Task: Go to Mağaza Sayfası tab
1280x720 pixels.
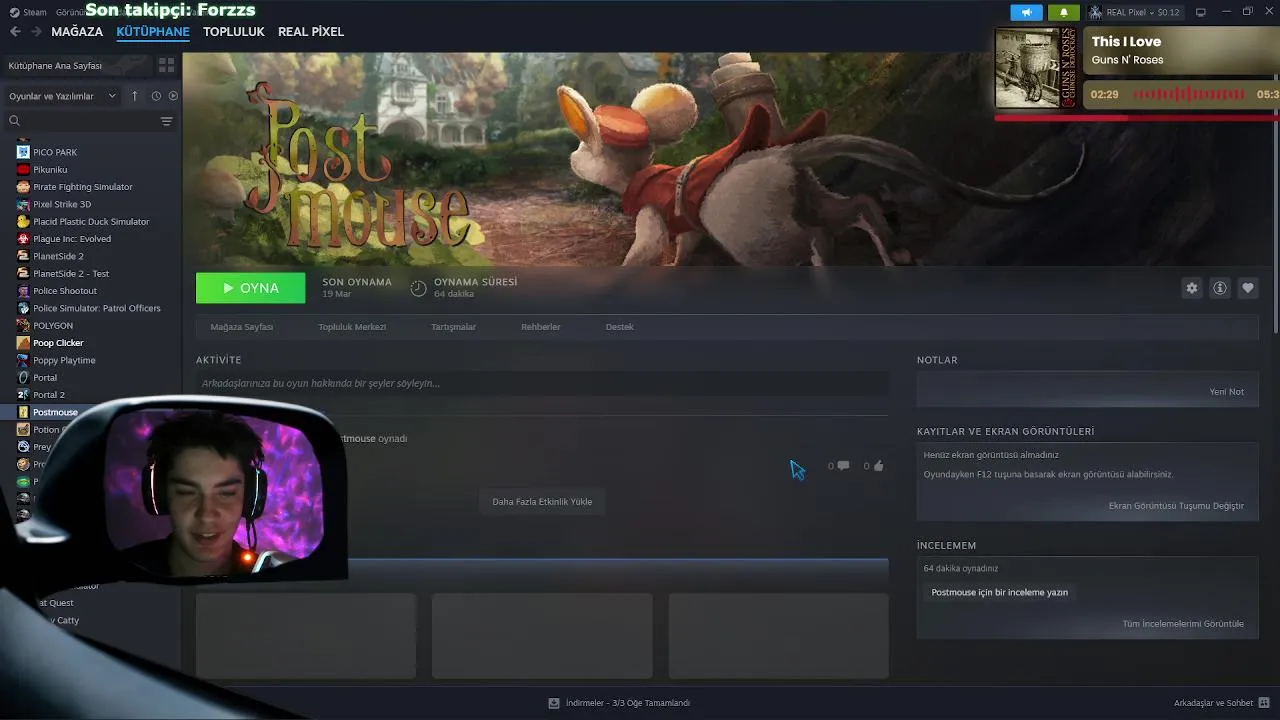Action: [242, 327]
